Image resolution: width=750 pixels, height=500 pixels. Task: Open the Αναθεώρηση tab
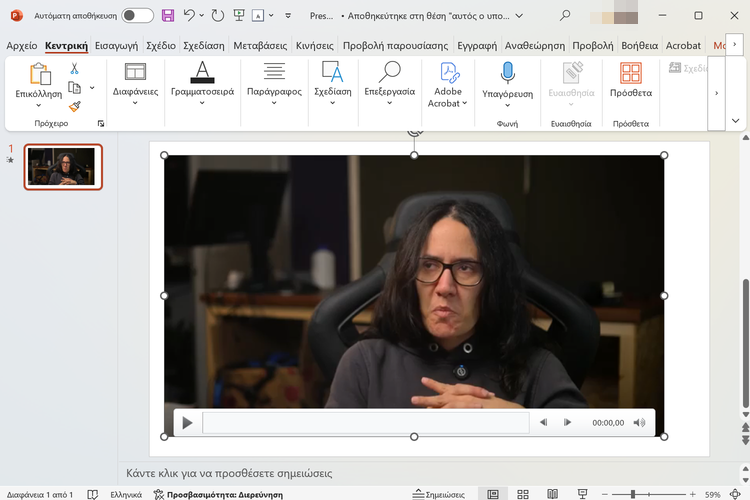point(535,45)
